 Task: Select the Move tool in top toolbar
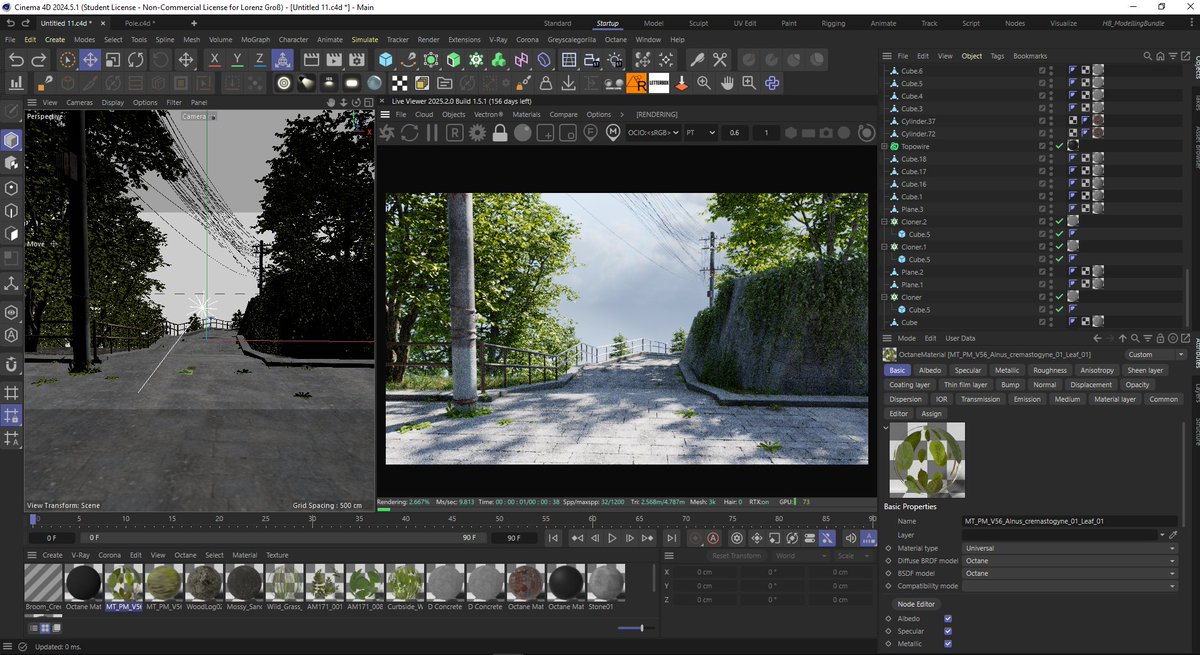tap(90, 60)
